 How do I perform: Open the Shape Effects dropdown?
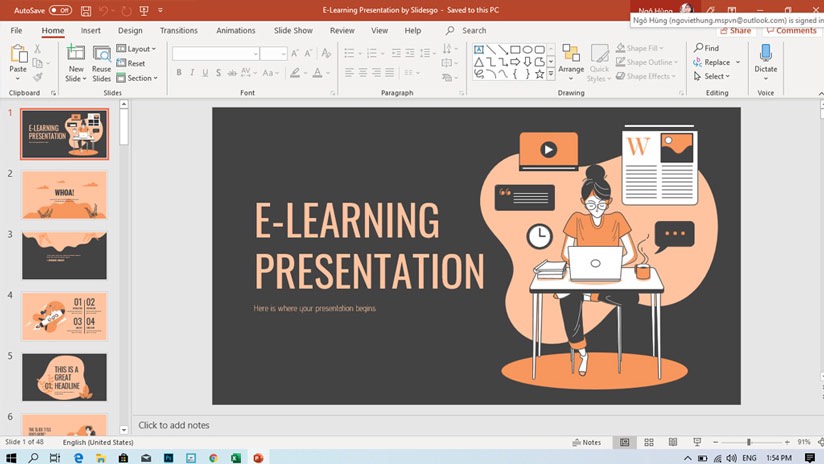pos(646,76)
